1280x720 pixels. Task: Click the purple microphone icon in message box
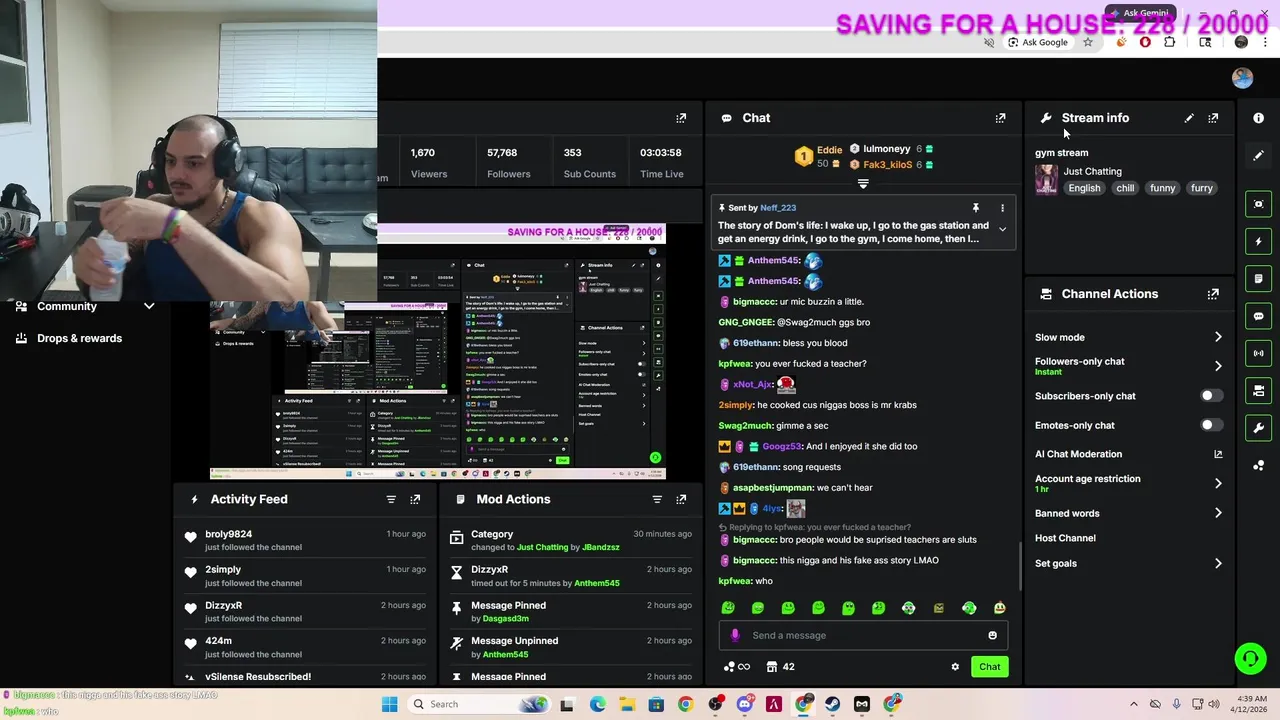[x=735, y=635]
